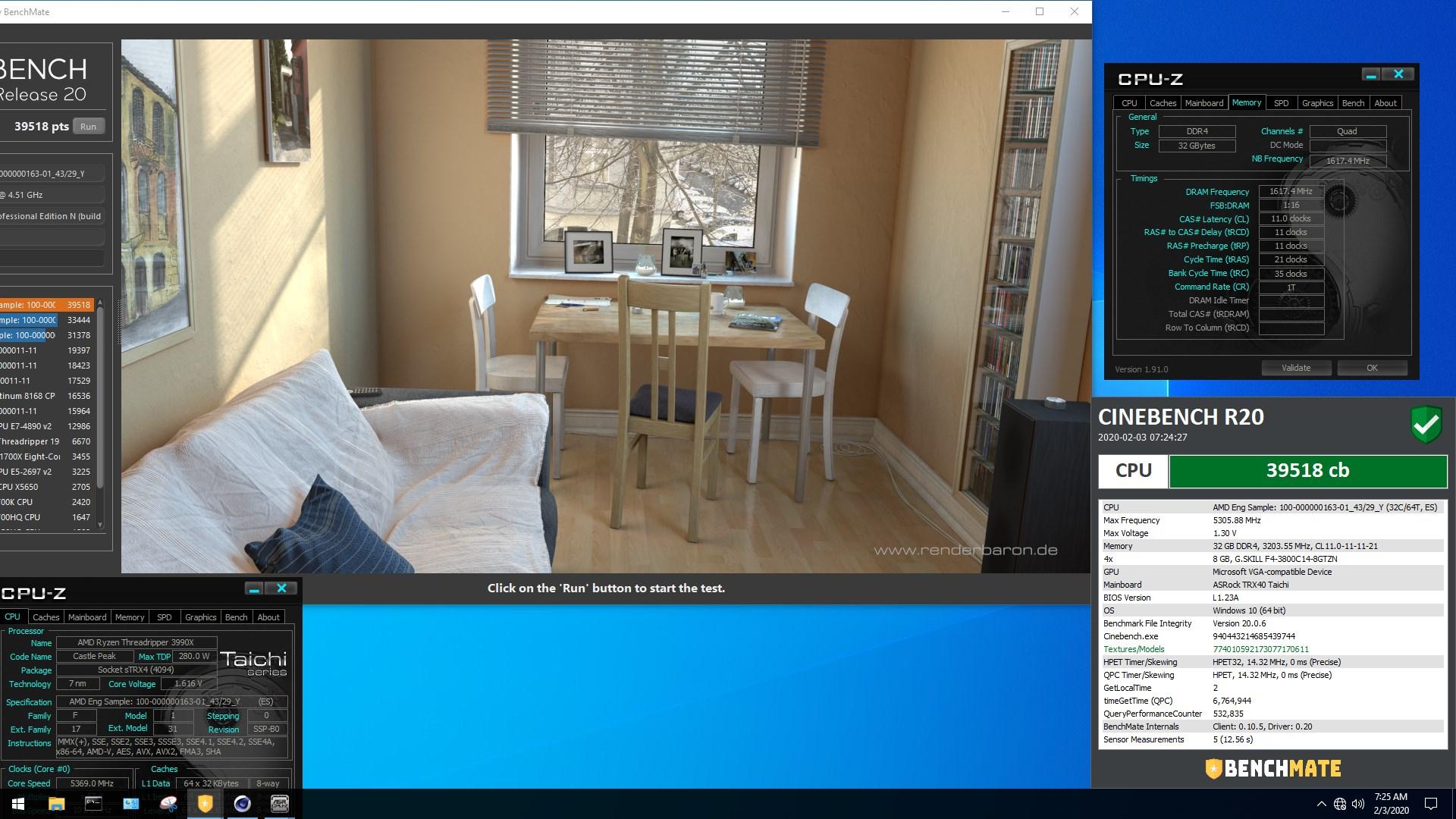Screen dimensions: 1456x819
Task: Click the volume icon in the system tray
Action: [1358, 804]
